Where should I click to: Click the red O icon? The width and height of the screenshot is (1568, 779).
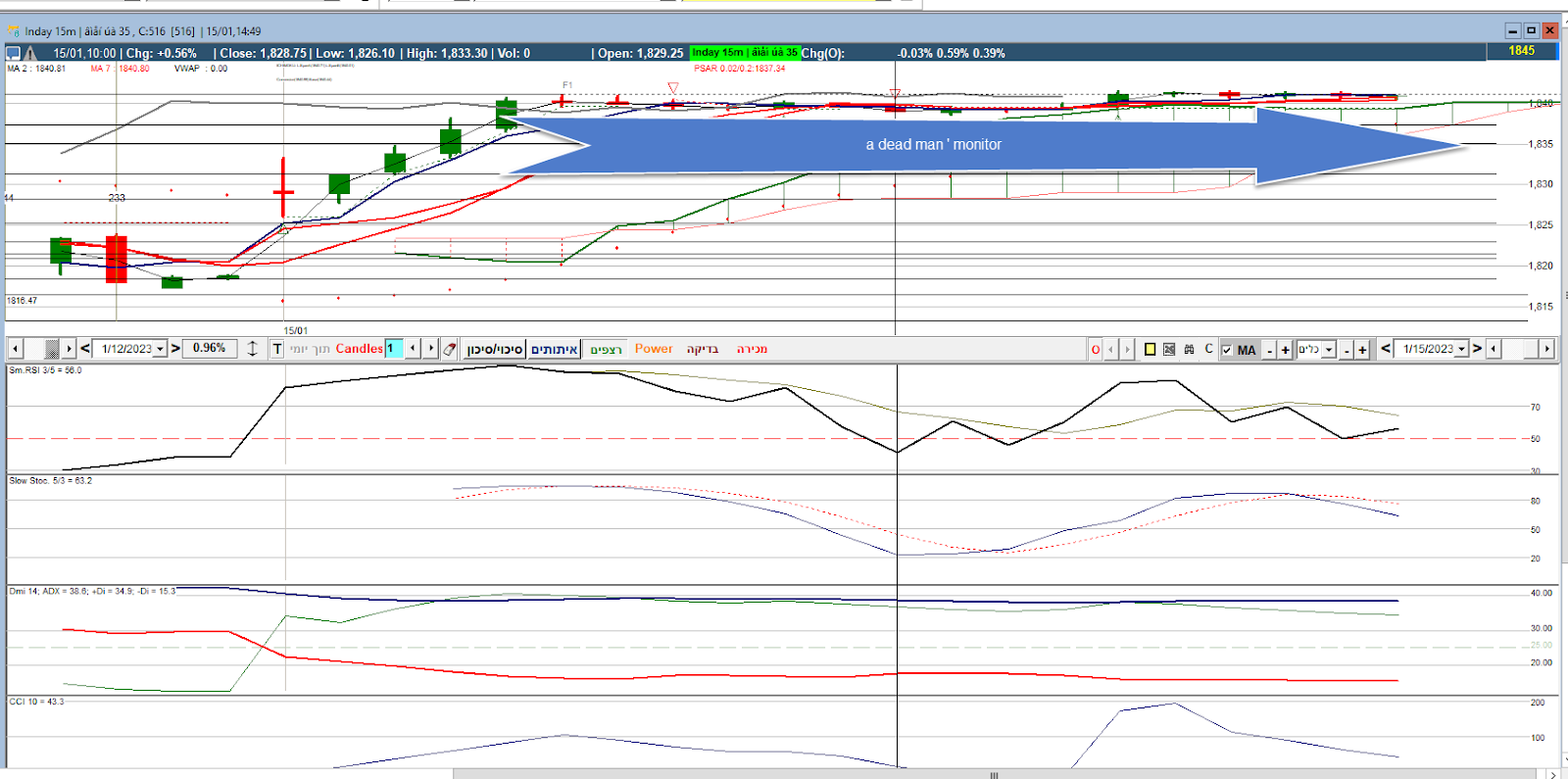(x=1096, y=350)
